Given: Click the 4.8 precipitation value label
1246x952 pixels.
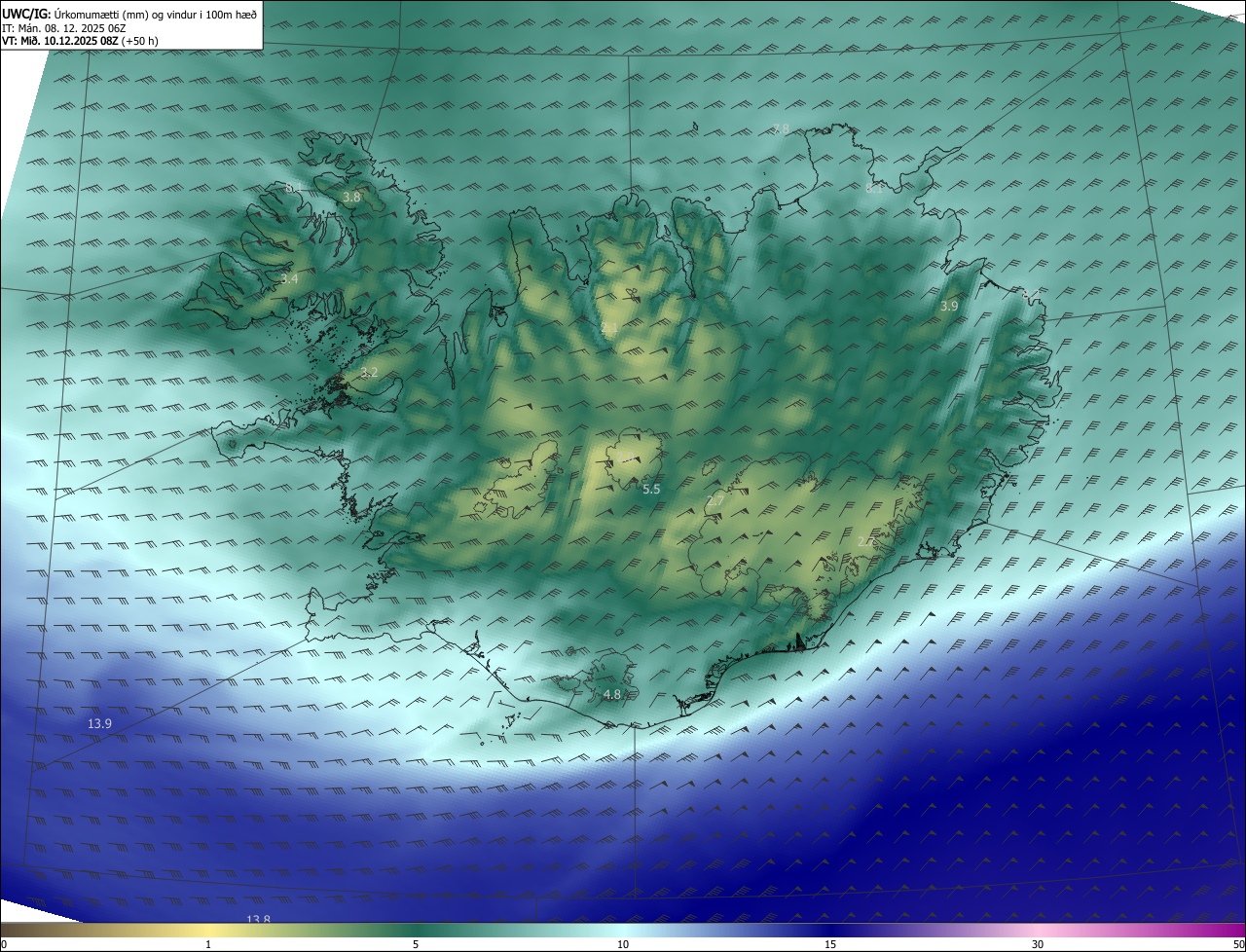Looking at the screenshot, I should pos(611,694).
